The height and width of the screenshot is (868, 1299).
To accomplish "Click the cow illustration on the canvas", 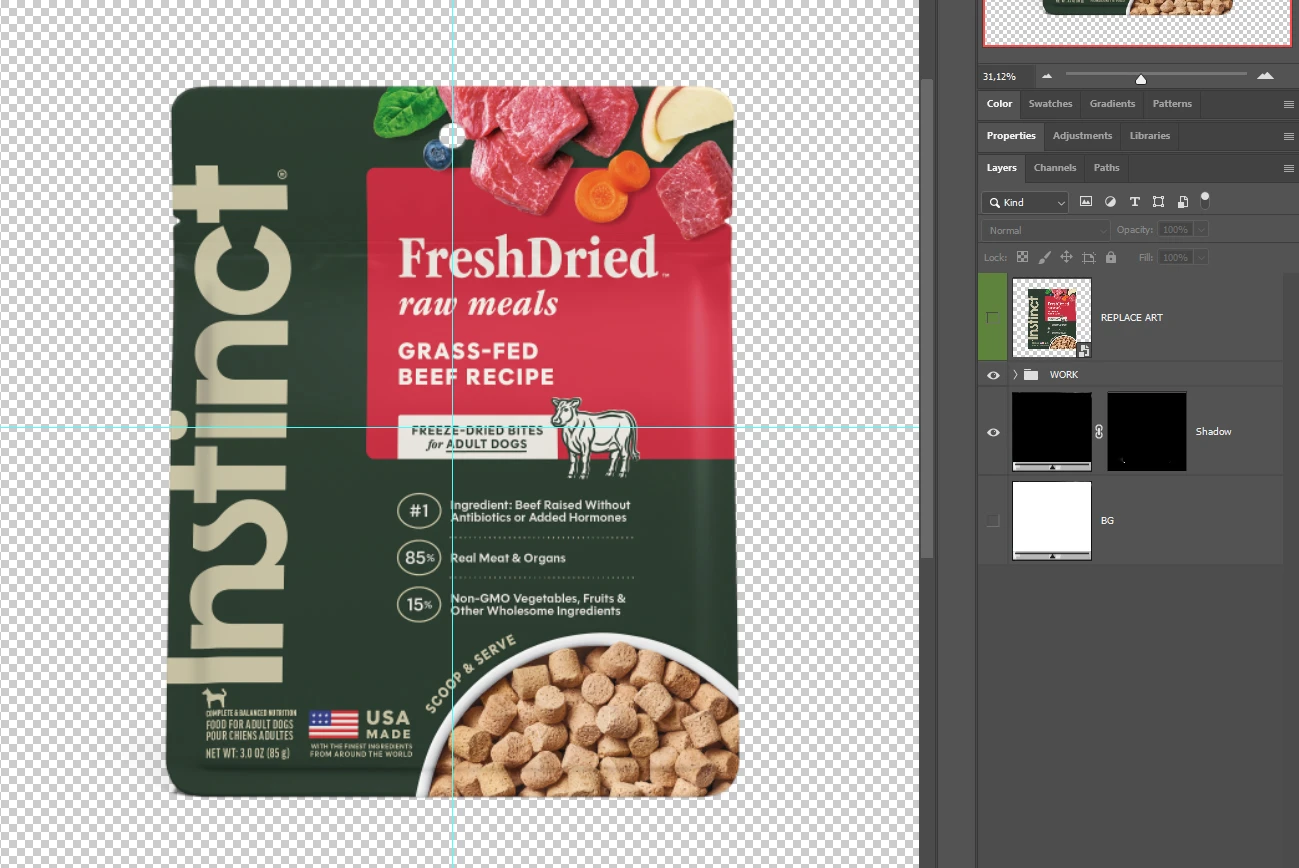I will [596, 438].
